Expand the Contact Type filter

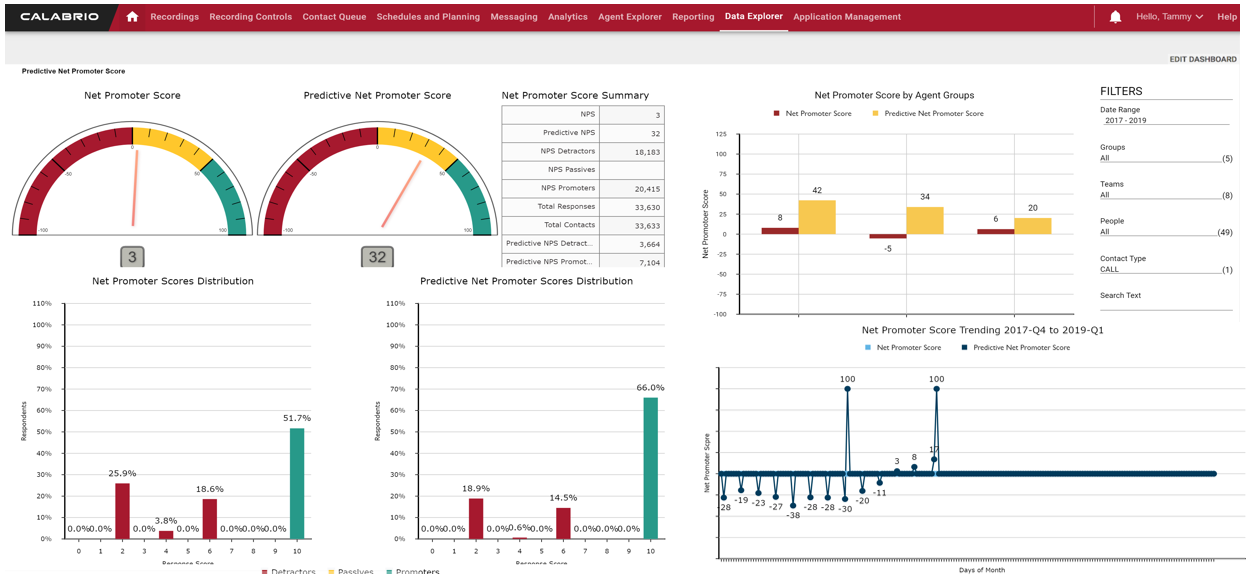point(1165,269)
